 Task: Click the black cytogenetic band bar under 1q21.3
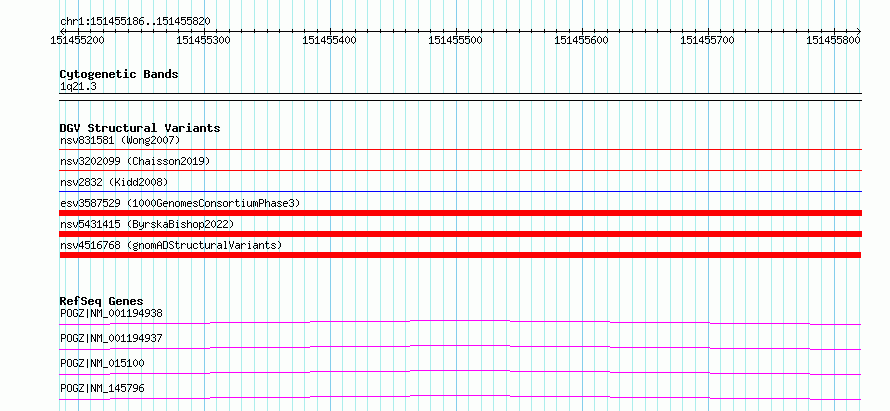point(460,97)
